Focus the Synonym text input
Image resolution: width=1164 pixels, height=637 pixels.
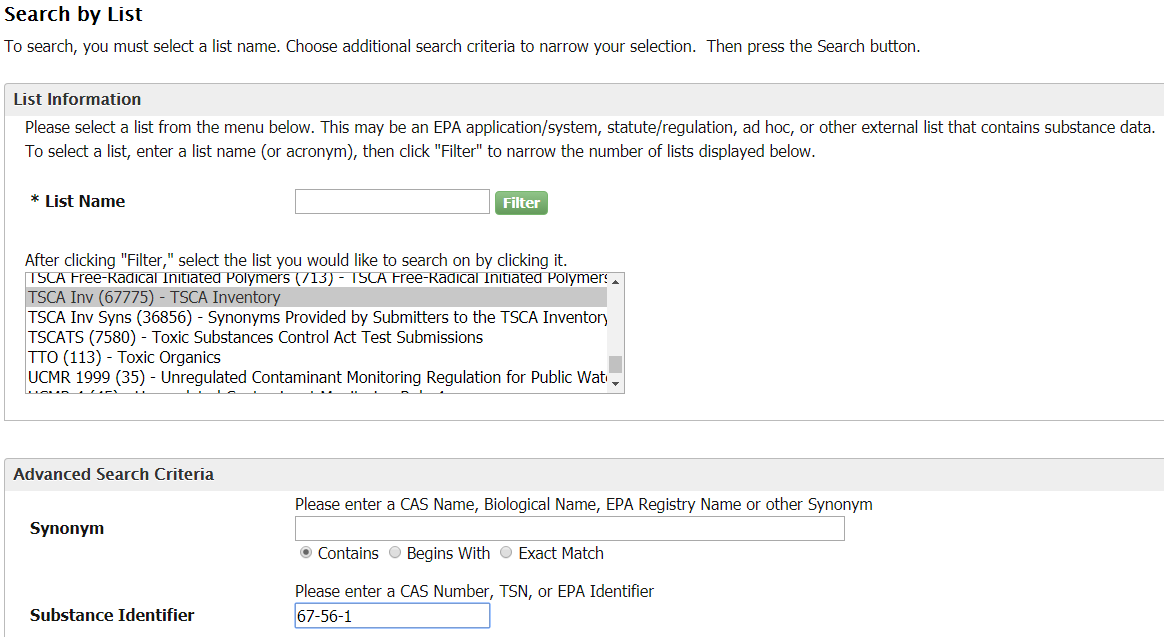pos(569,528)
